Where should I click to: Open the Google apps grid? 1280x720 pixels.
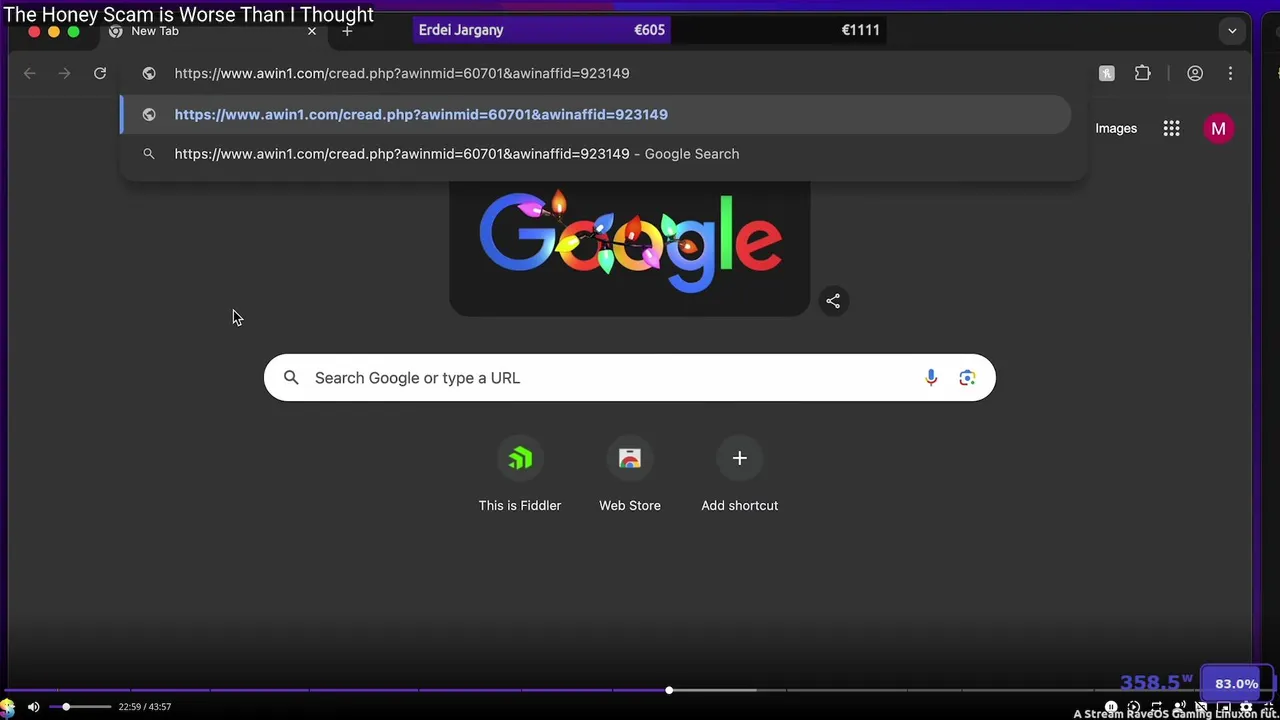point(1171,128)
